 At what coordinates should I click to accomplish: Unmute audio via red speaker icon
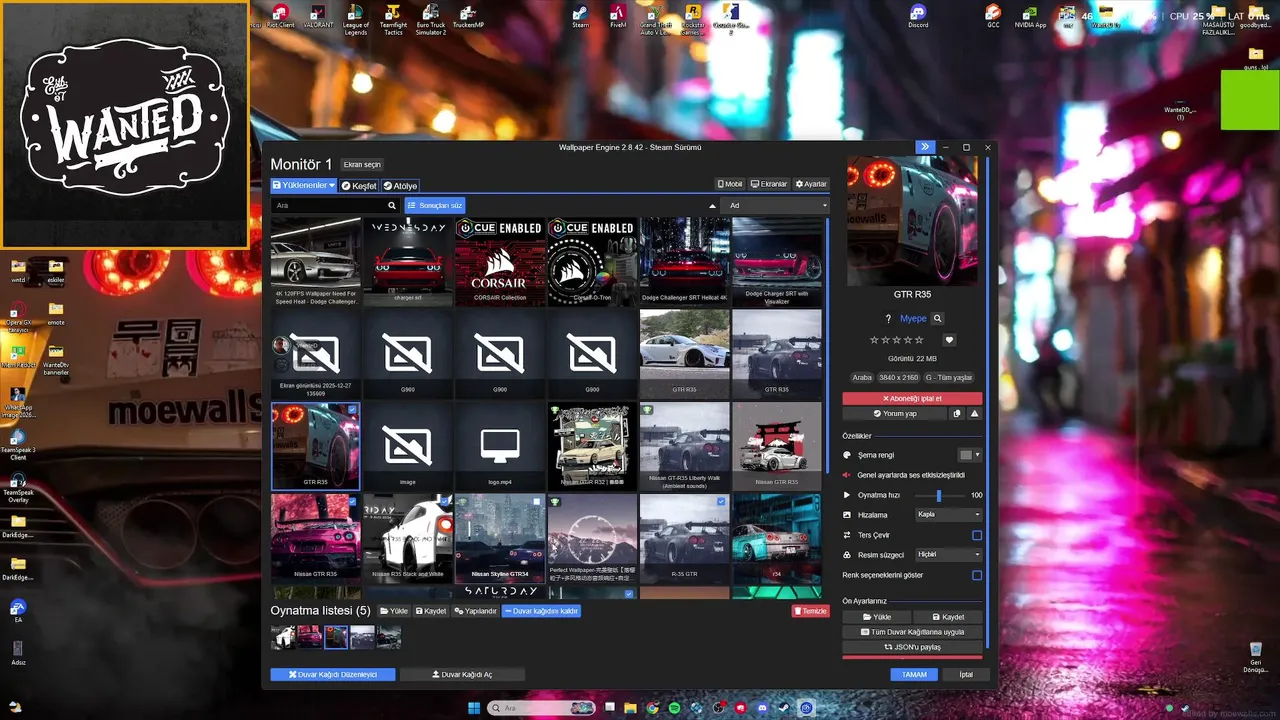point(847,475)
